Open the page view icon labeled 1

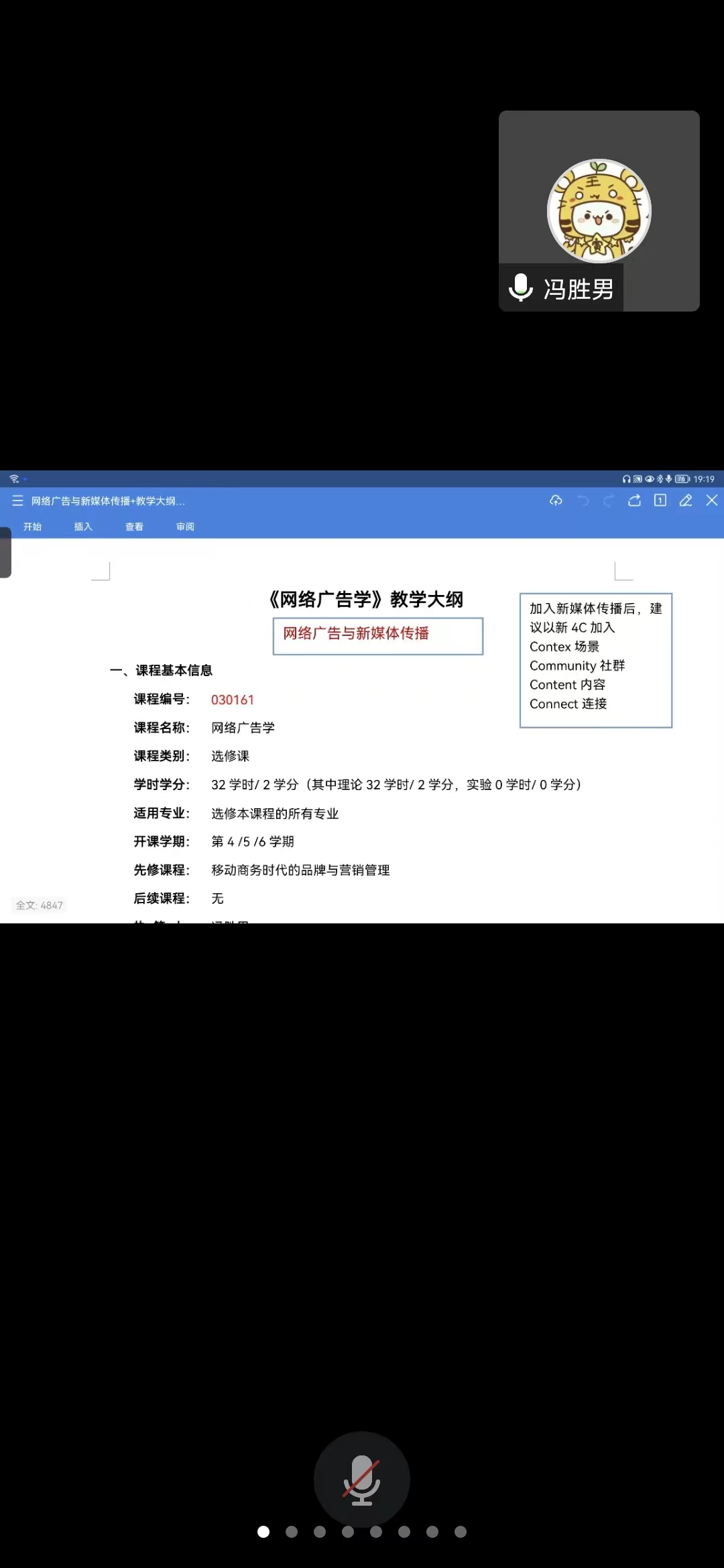tap(660, 501)
